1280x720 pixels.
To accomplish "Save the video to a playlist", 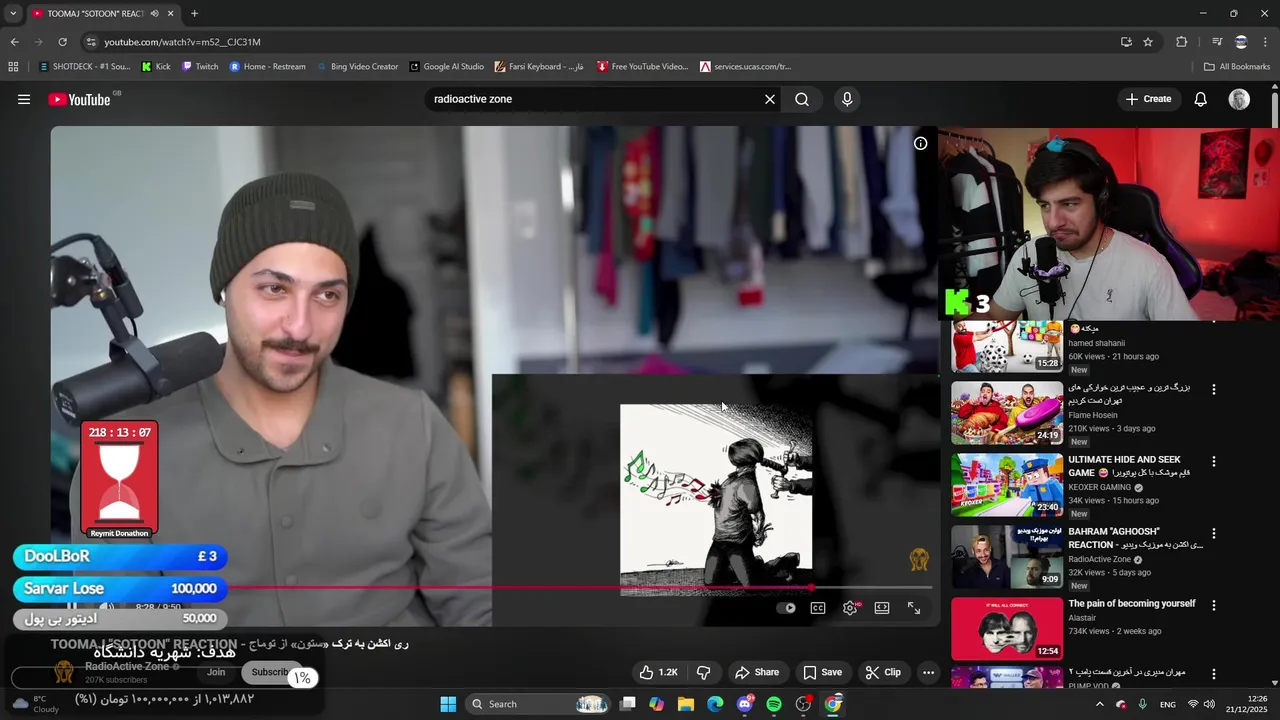I will click(823, 673).
